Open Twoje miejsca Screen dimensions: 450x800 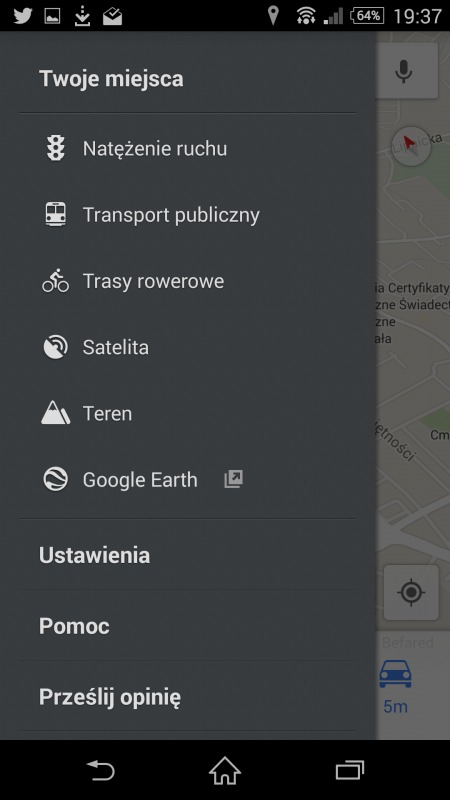(x=188, y=79)
